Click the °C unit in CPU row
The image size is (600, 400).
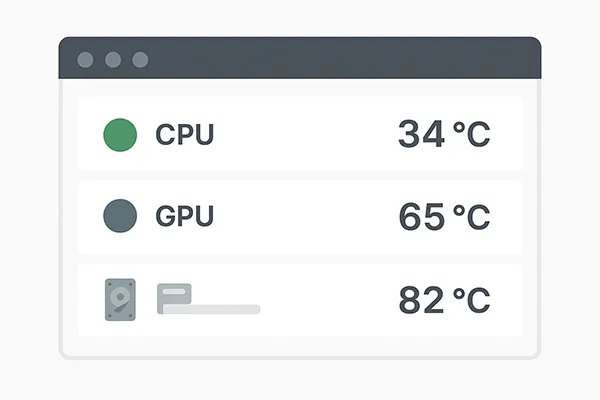point(471,134)
